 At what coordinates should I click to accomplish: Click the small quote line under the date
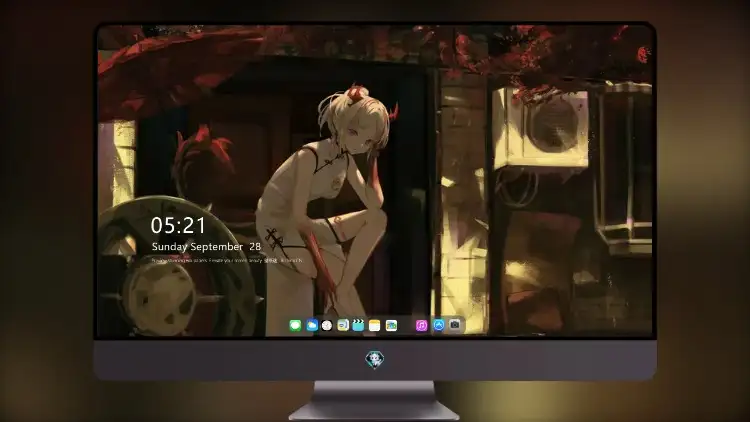point(227,260)
